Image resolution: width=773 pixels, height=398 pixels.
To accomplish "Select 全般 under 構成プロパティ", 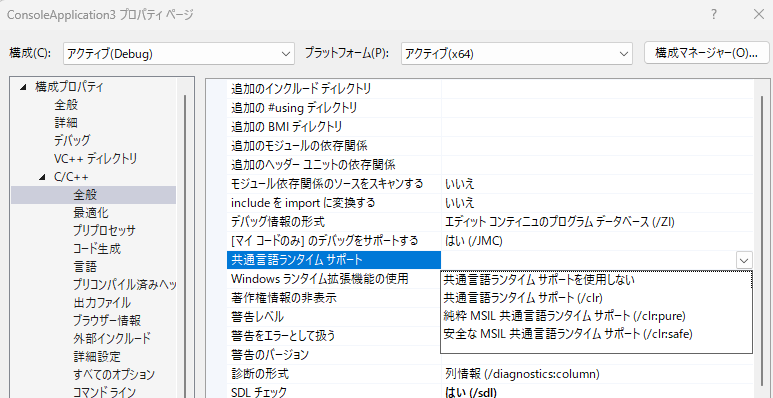I will 66,105.
